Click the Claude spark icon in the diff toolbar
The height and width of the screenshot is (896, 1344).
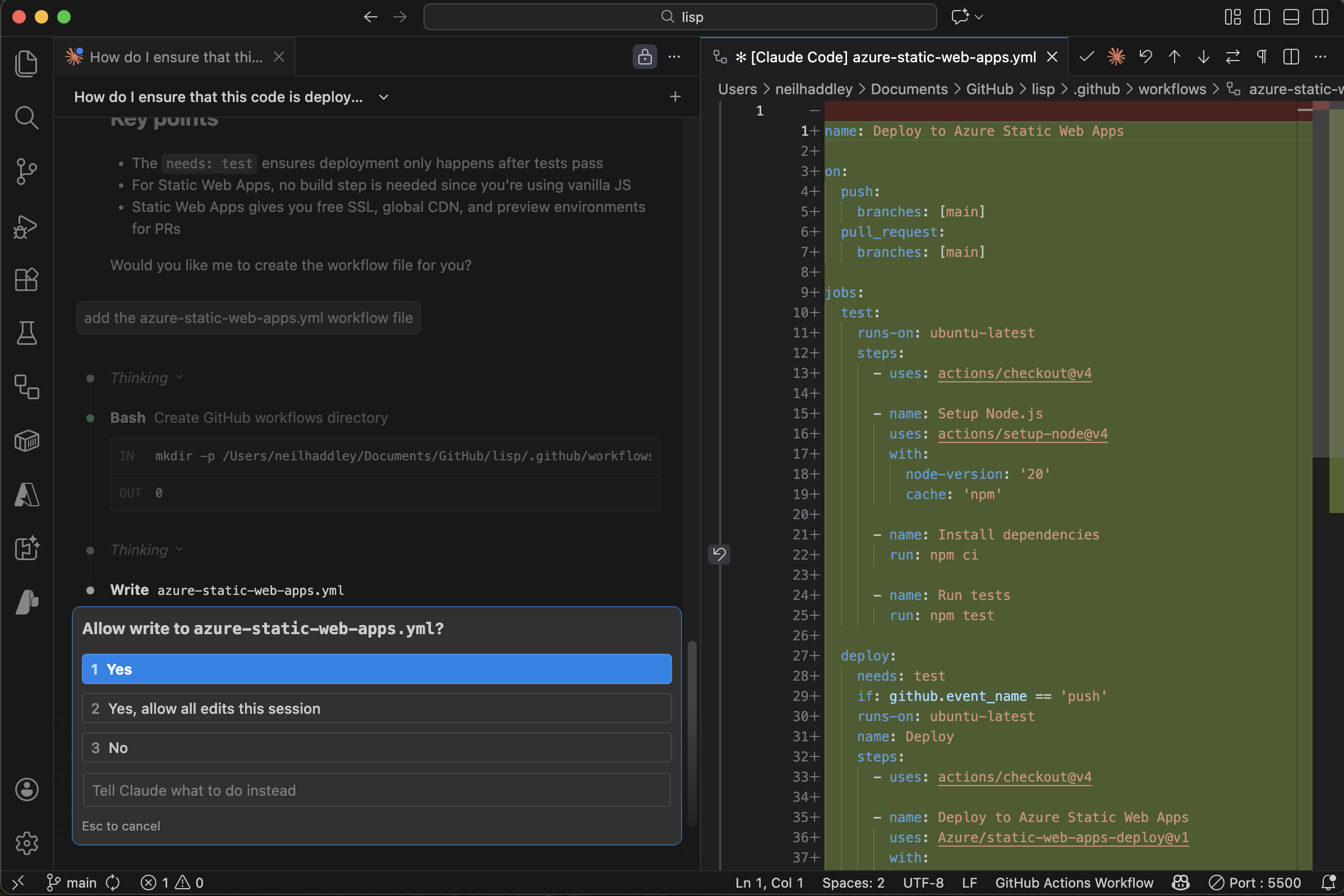click(1116, 57)
